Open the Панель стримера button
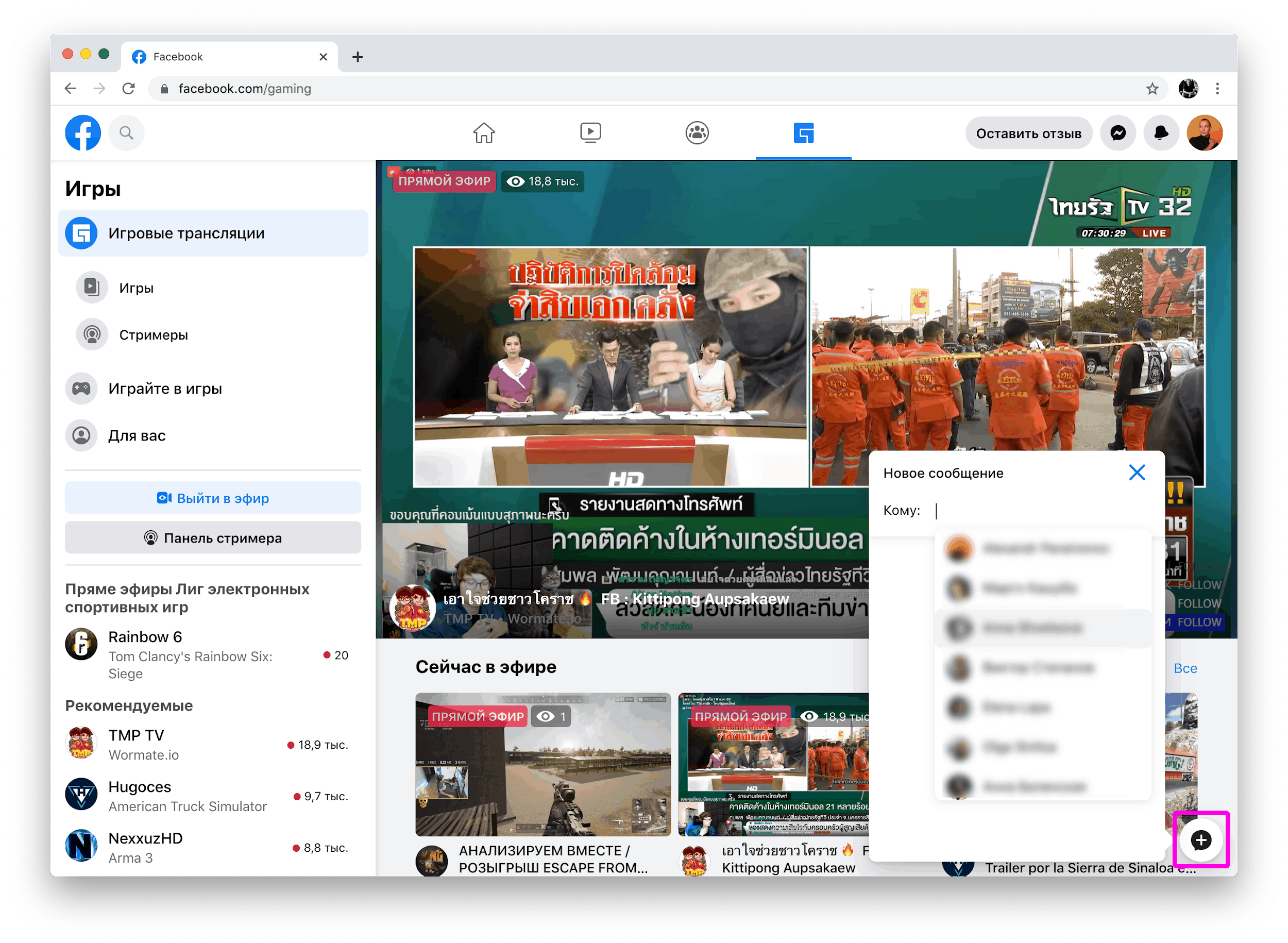 coord(213,538)
